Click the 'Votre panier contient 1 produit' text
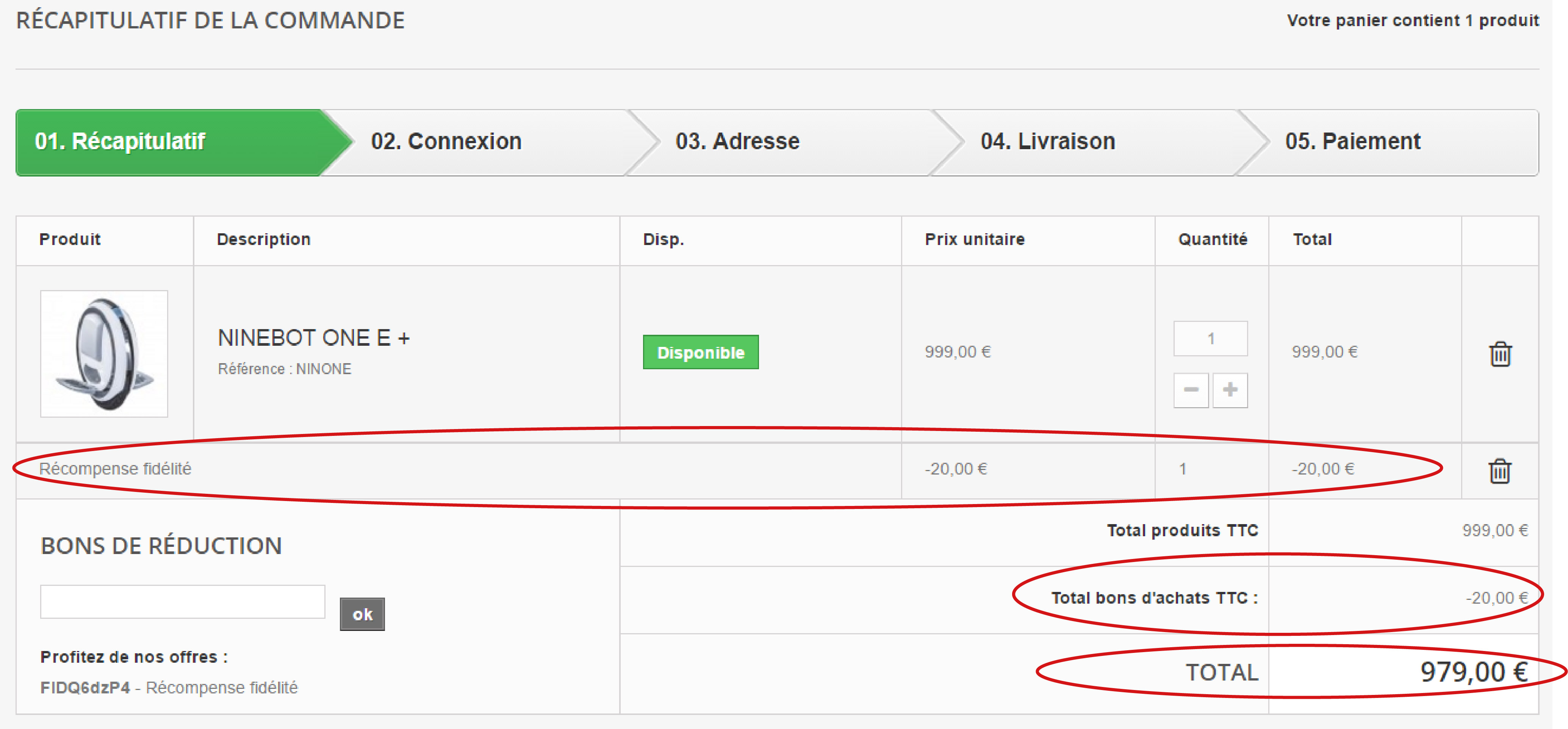Screen dimensions: 1568x729 (x=1412, y=21)
